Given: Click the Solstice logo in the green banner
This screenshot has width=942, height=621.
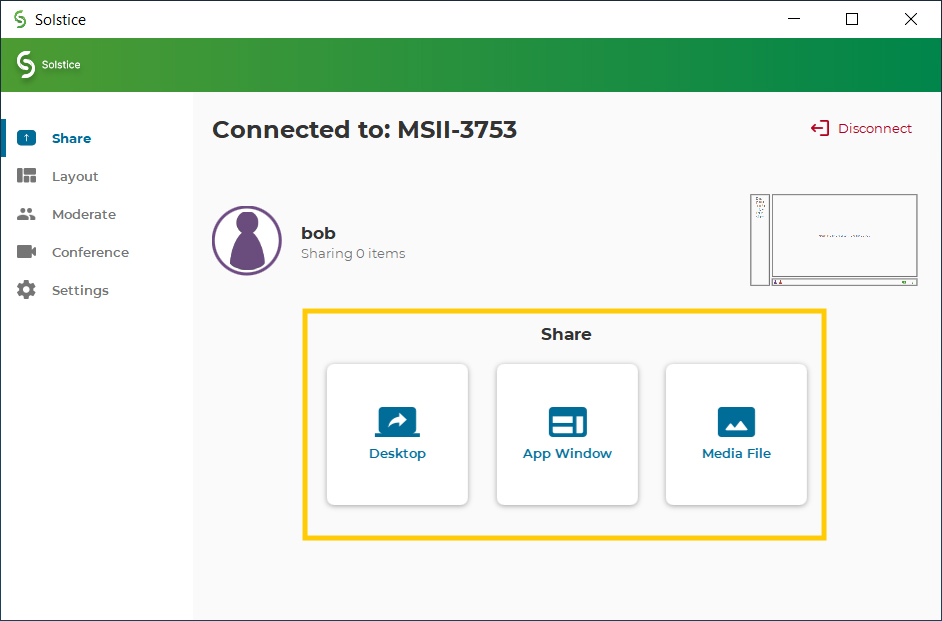Looking at the screenshot, I should click(24, 64).
